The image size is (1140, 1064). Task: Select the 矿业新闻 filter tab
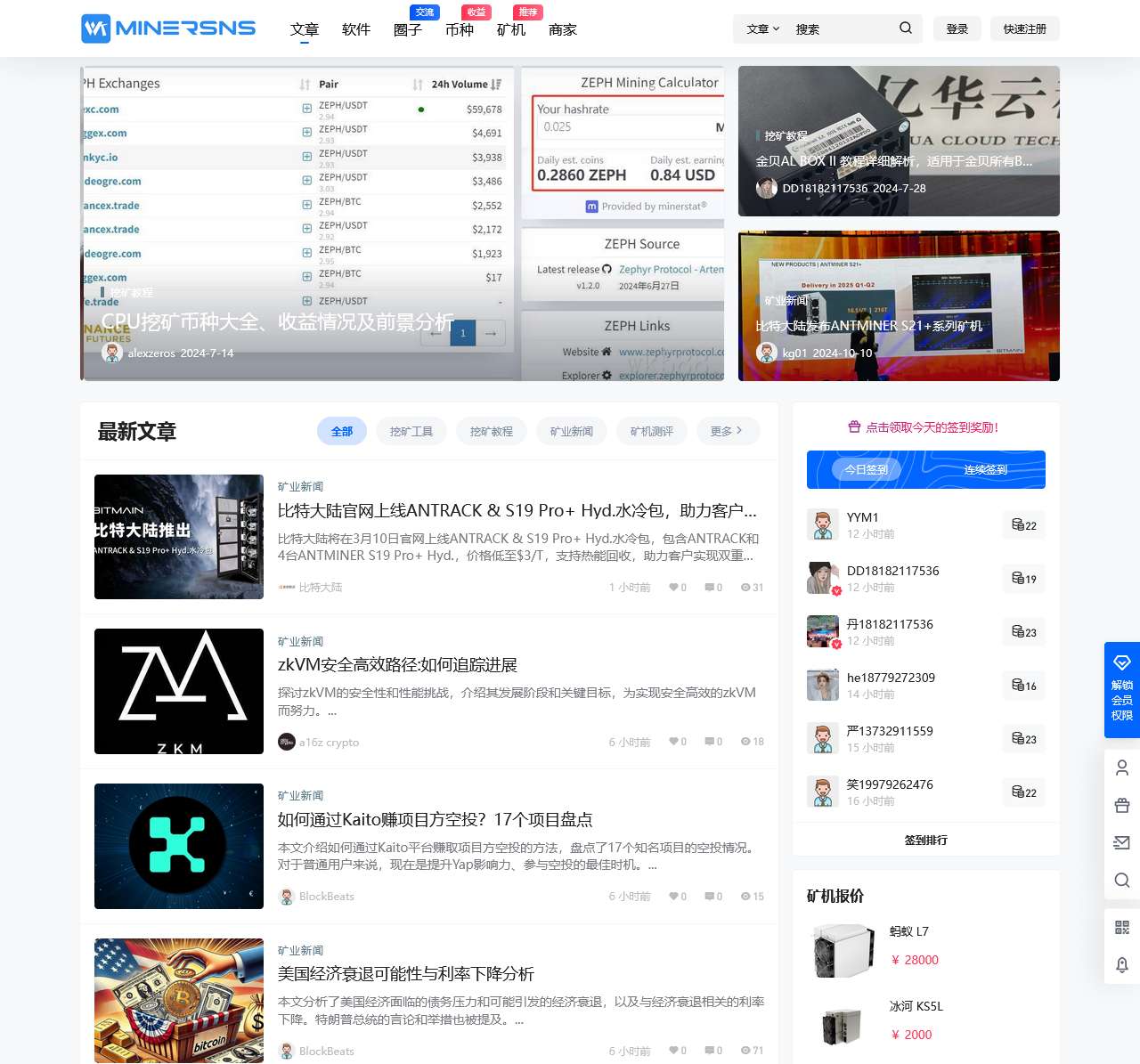[572, 431]
